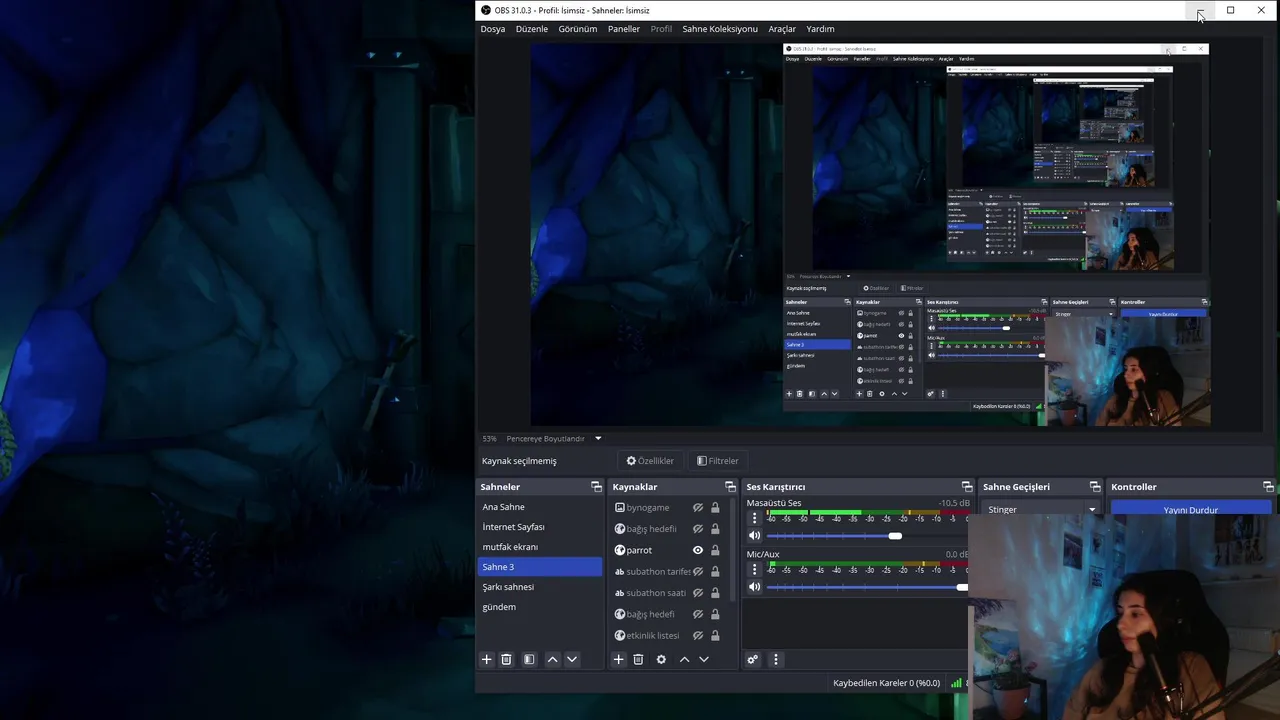Select the parrot source row
The height and width of the screenshot is (720, 1280).
pyautogui.click(x=669, y=550)
